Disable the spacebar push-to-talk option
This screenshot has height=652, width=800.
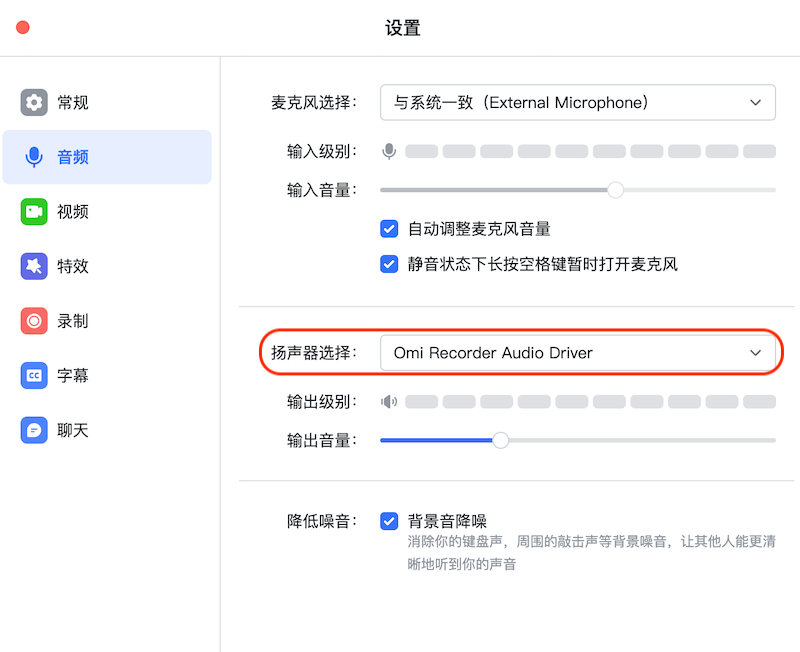click(x=389, y=263)
